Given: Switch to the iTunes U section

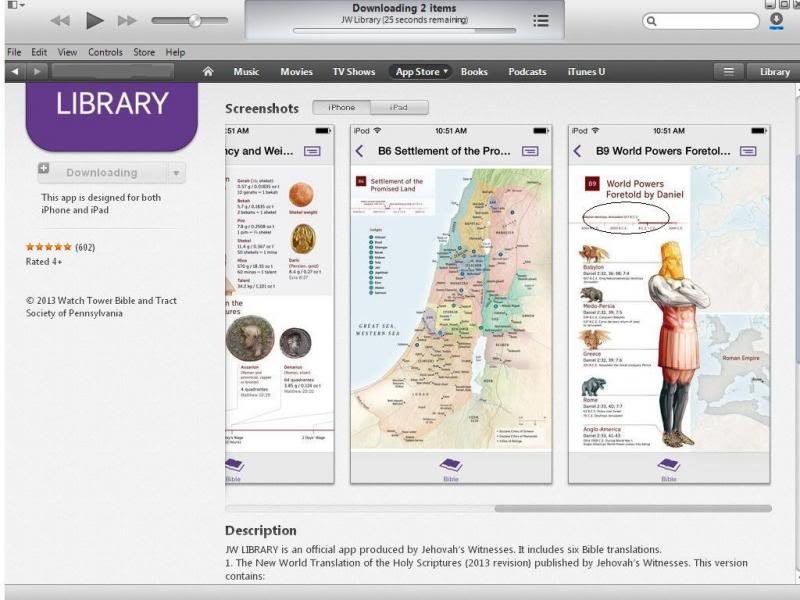Looking at the screenshot, I should (586, 71).
